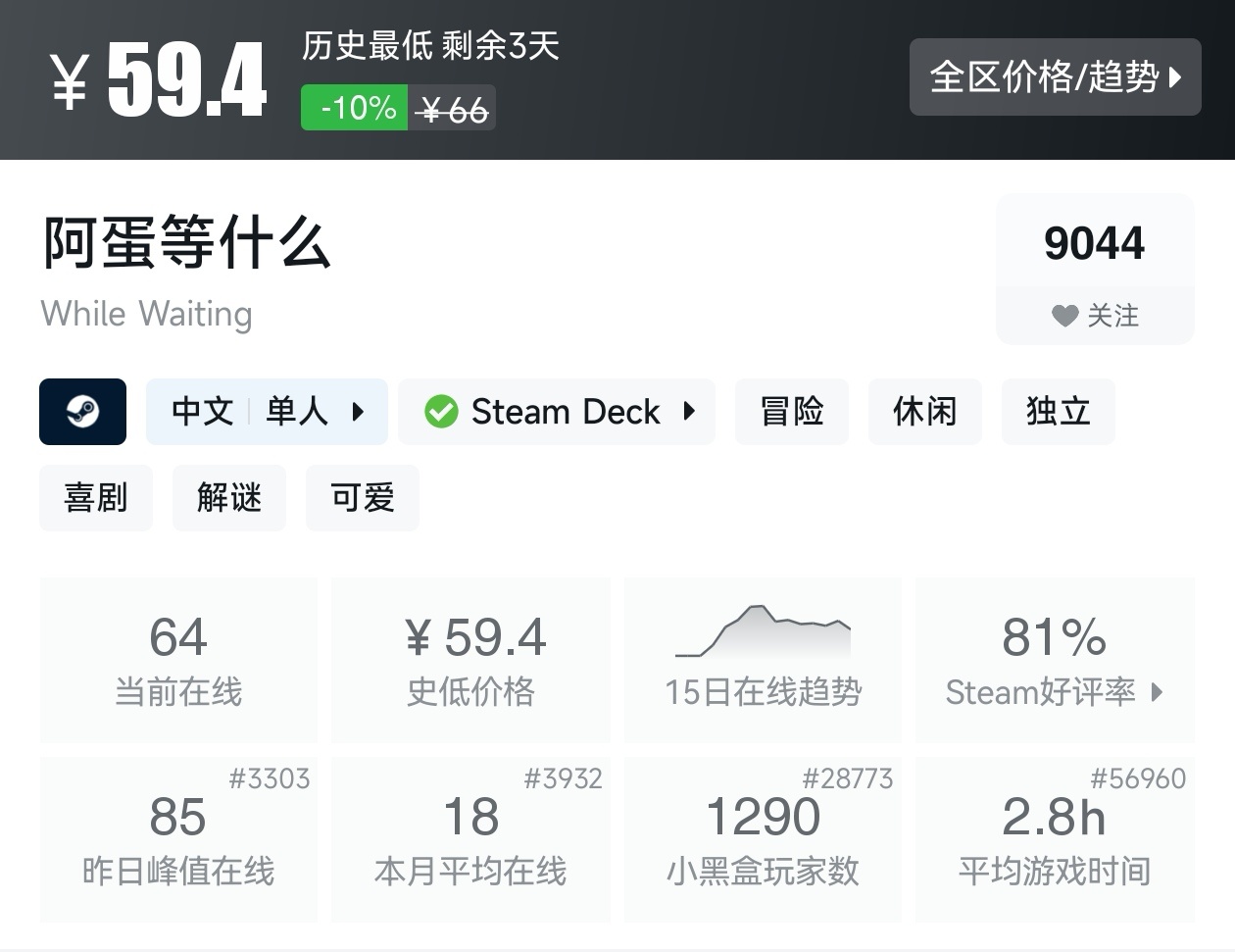Choose the 解谜 tag

[229, 498]
